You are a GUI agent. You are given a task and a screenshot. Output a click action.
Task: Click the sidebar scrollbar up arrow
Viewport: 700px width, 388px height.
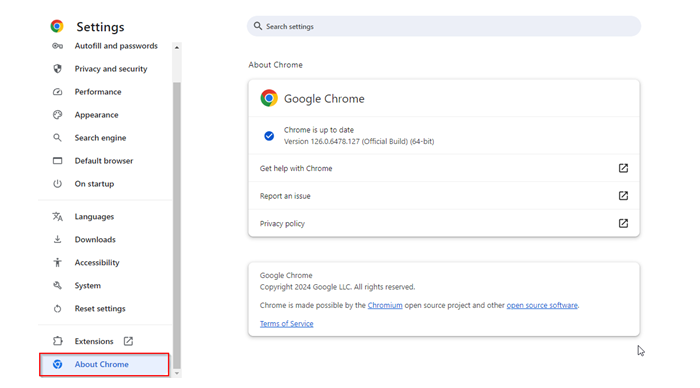pyautogui.click(x=177, y=47)
